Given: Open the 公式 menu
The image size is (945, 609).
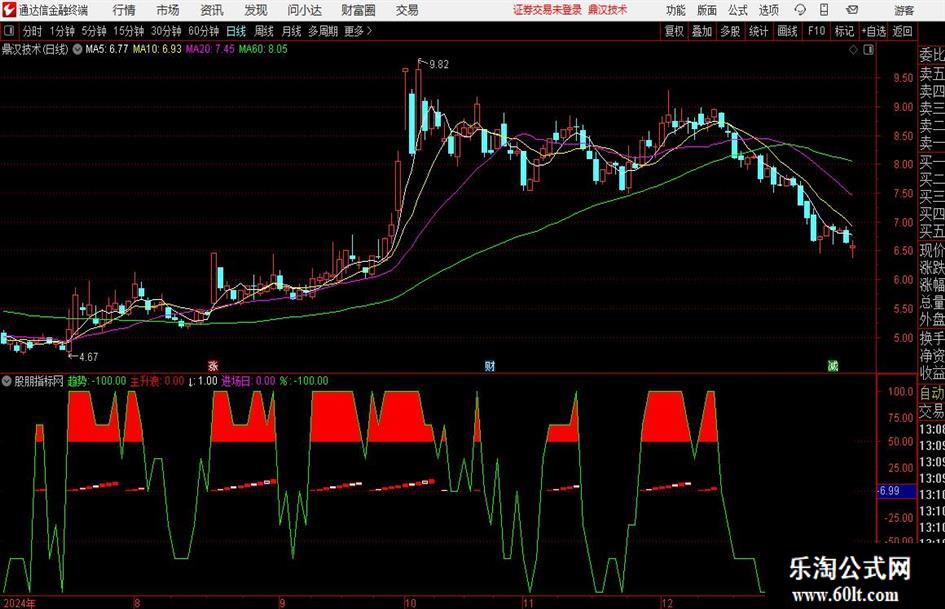Looking at the screenshot, I should click(x=738, y=10).
